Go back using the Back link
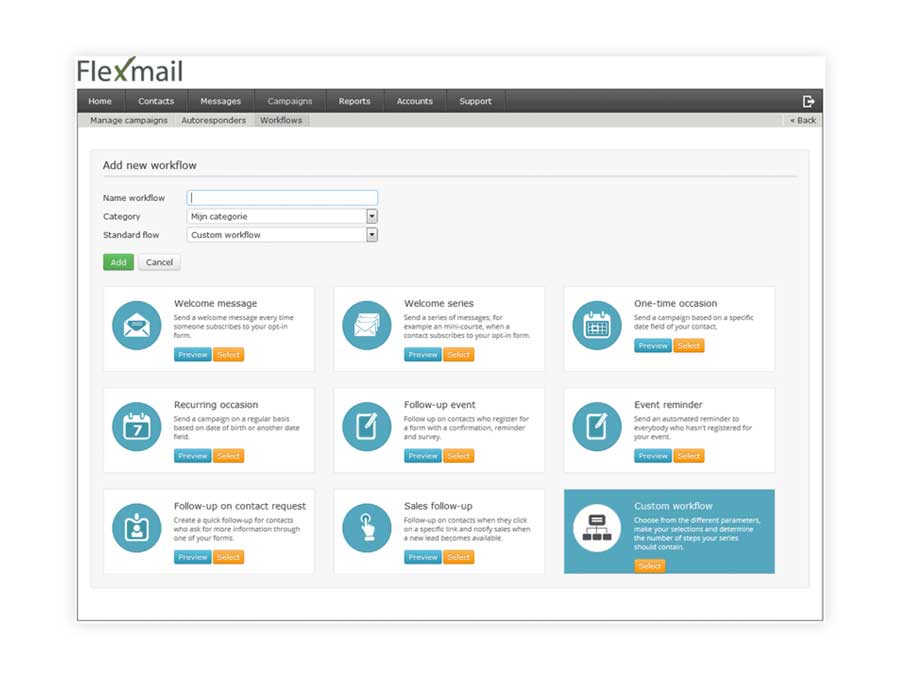 tap(803, 120)
